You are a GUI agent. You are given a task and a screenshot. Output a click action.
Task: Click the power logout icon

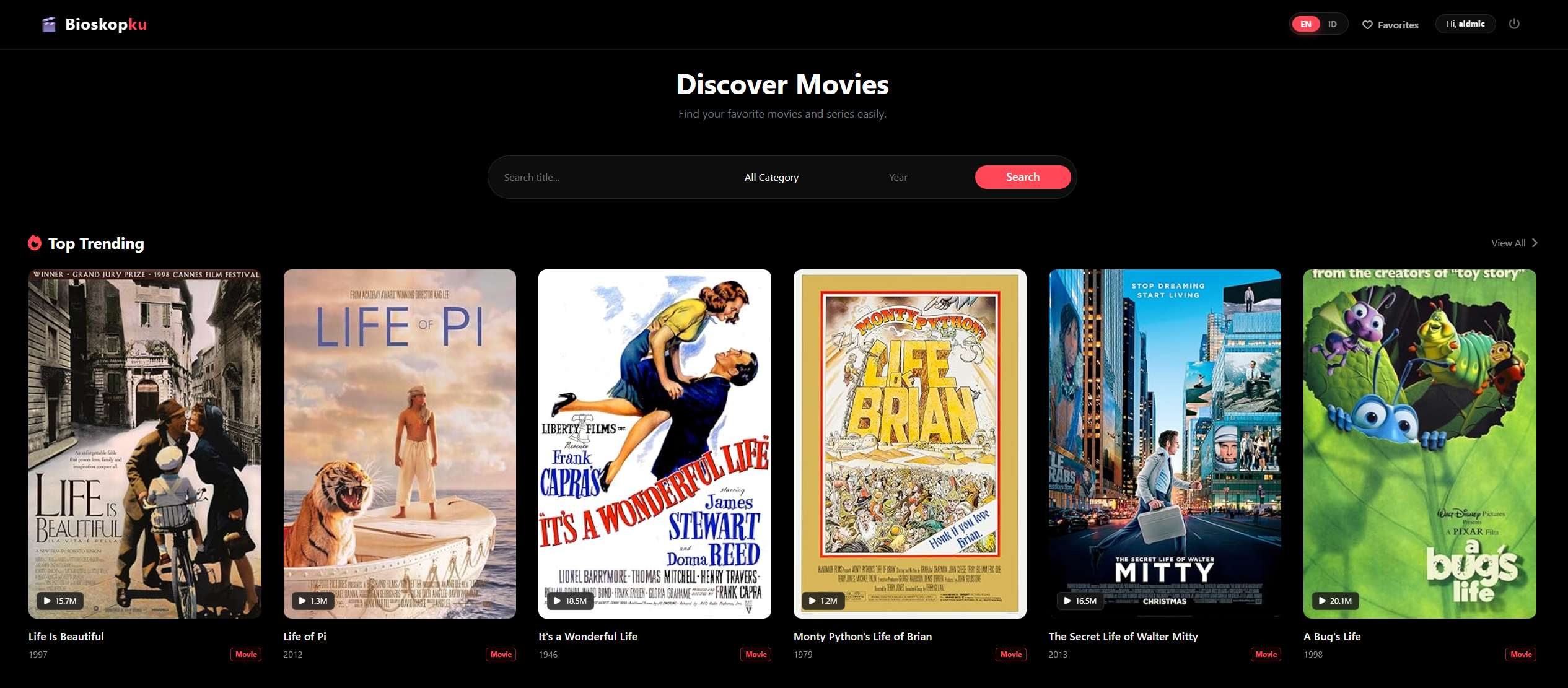[x=1514, y=24]
